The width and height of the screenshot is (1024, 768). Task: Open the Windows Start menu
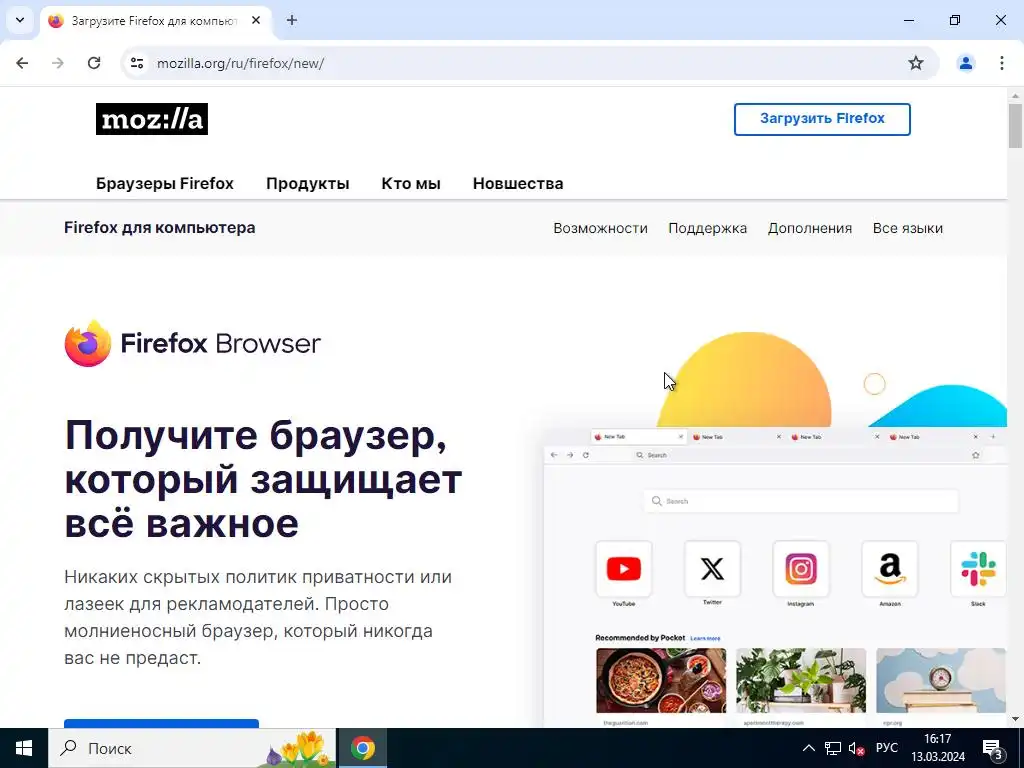[x=24, y=748]
